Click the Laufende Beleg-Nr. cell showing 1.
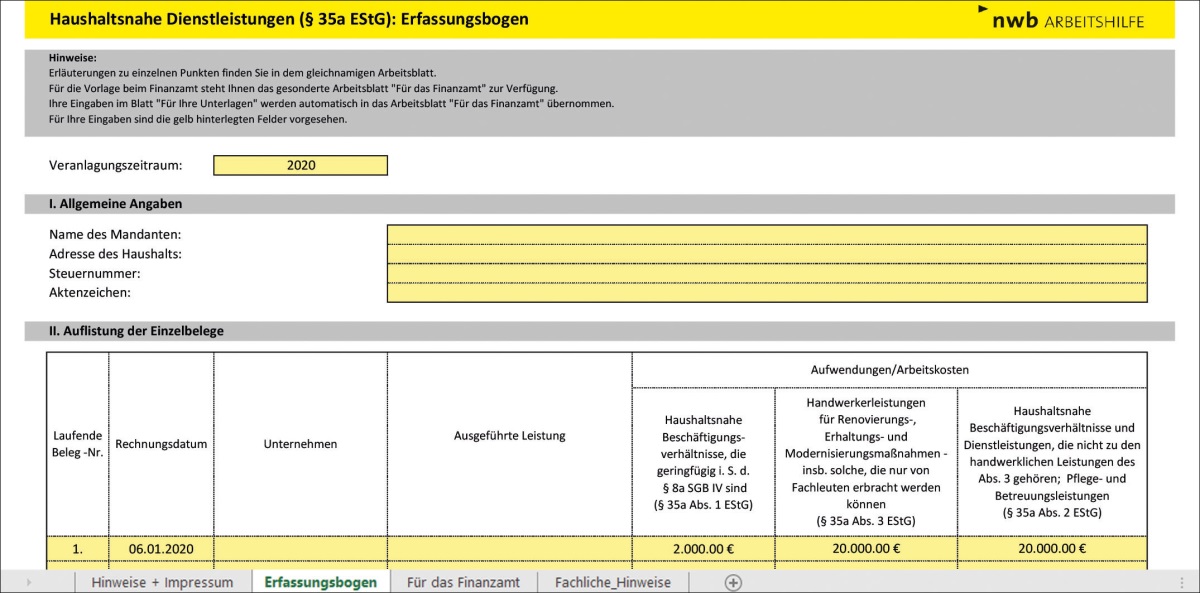Viewport: 1200px width, 593px height. (x=77, y=548)
